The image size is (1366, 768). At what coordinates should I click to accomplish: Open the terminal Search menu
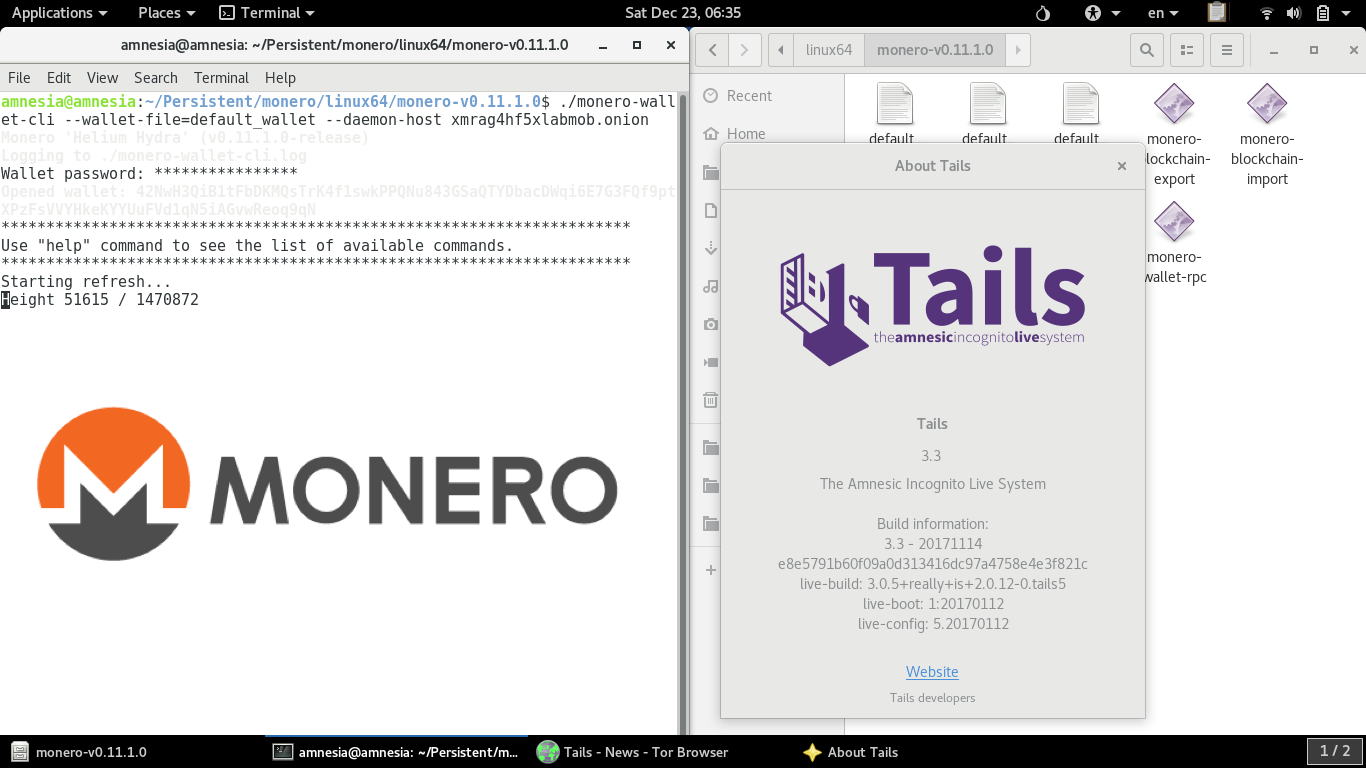pos(156,78)
